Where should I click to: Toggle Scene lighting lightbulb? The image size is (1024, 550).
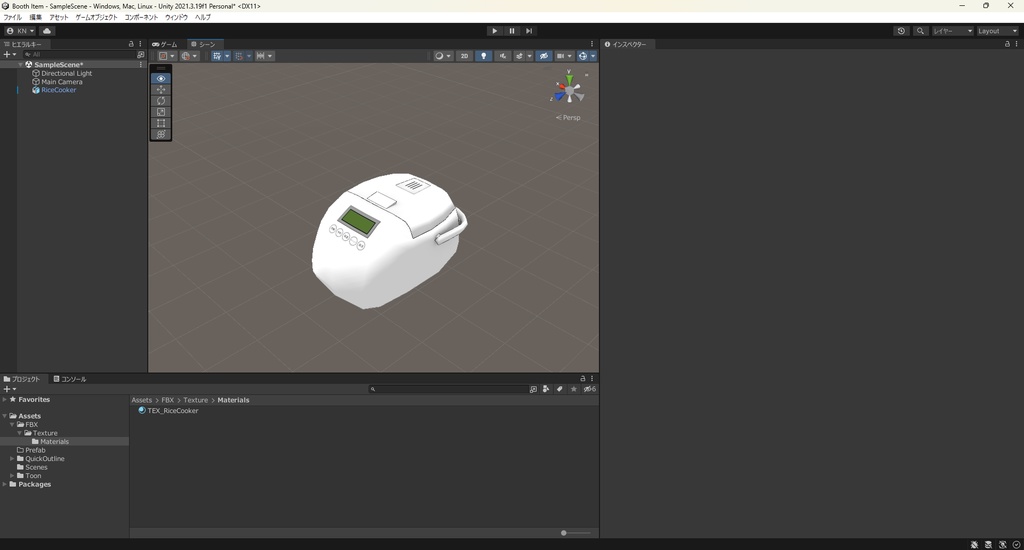pyautogui.click(x=483, y=56)
